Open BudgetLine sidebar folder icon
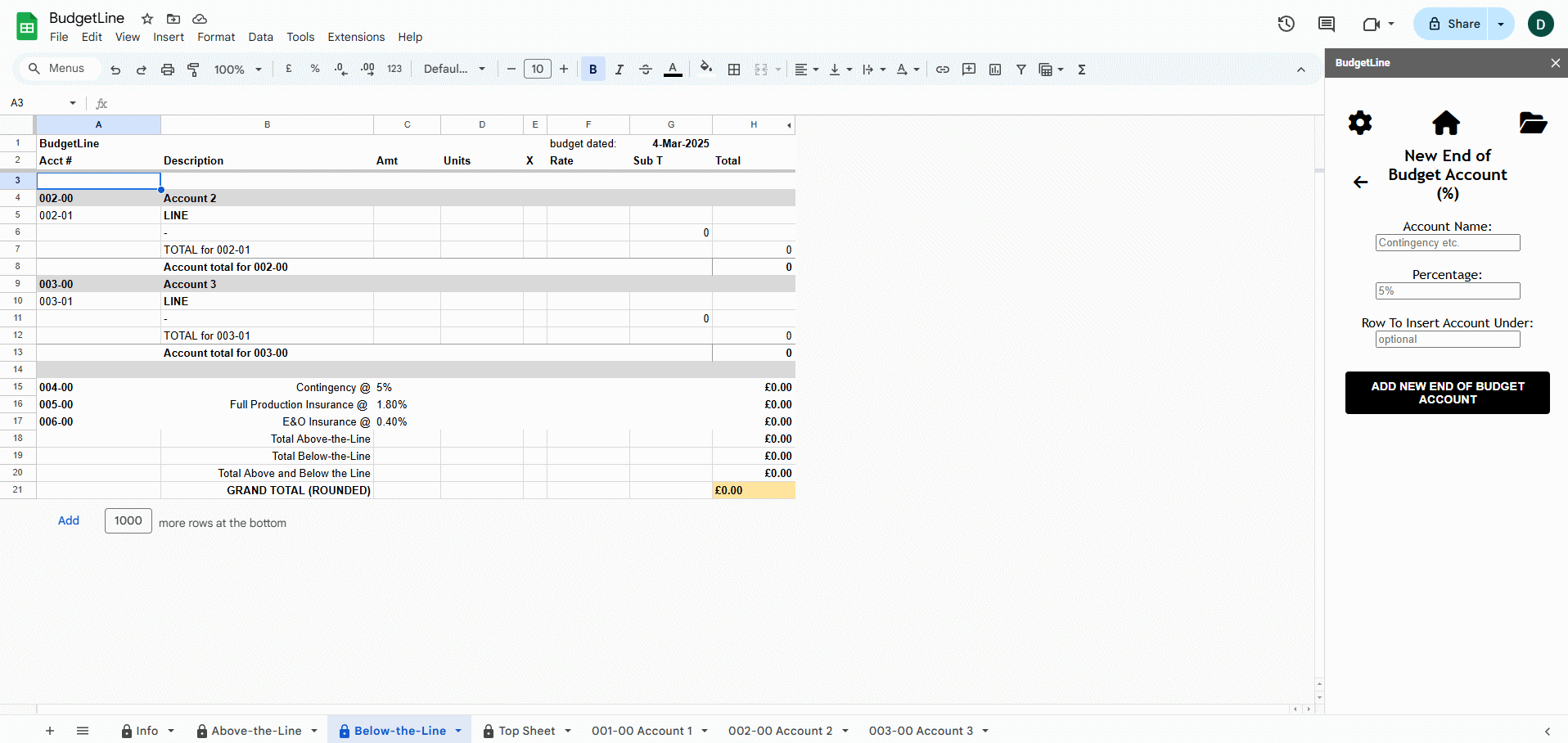 1533,123
